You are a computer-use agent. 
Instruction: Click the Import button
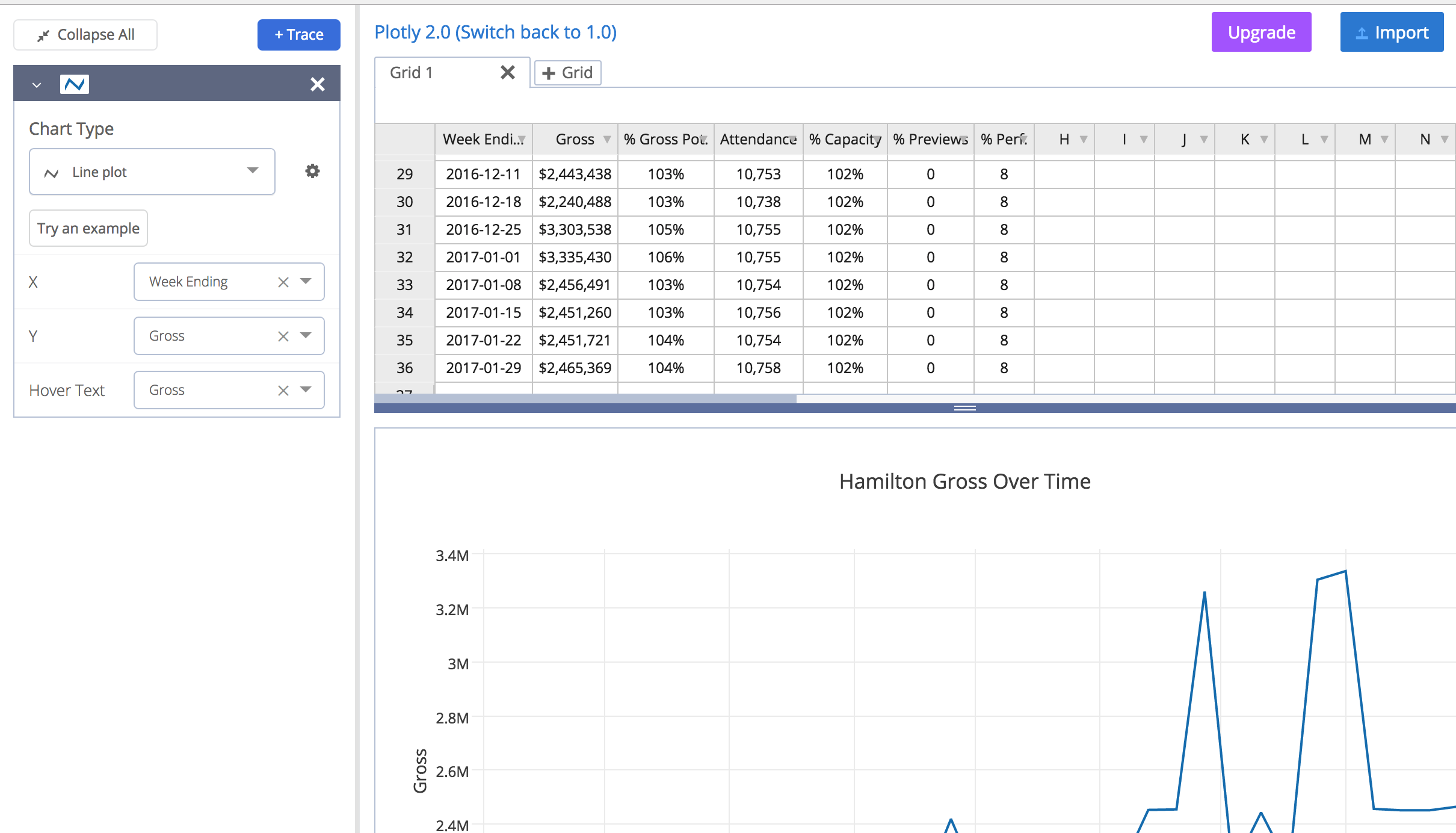point(1392,32)
